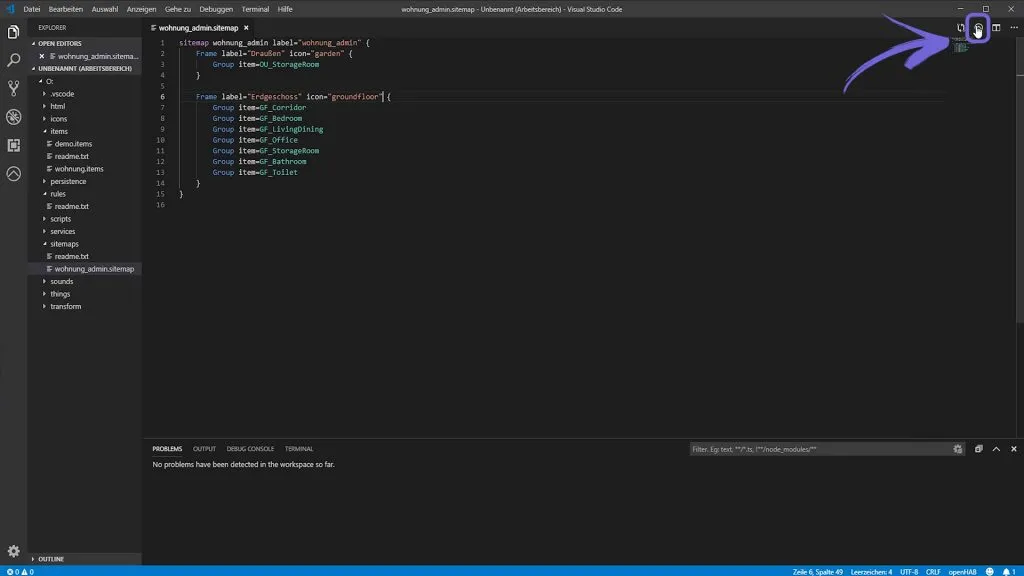This screenshot has height=576, width=1024.
Task: Click Zeile 6, Spalte 49 in status bar
Action: pos(818,571)
